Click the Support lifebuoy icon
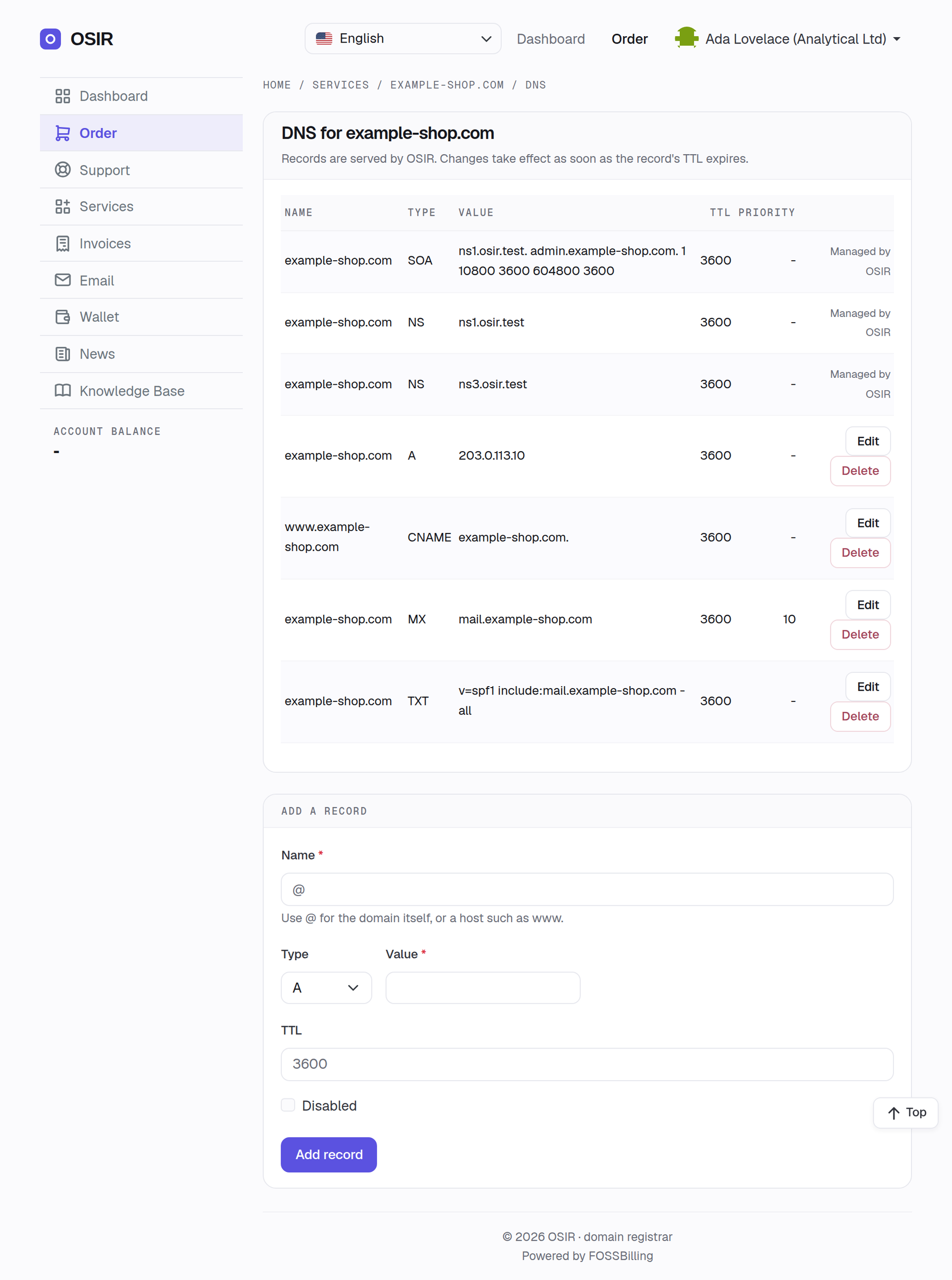Screen dimensions: 952x1280 tap(62, 170)
